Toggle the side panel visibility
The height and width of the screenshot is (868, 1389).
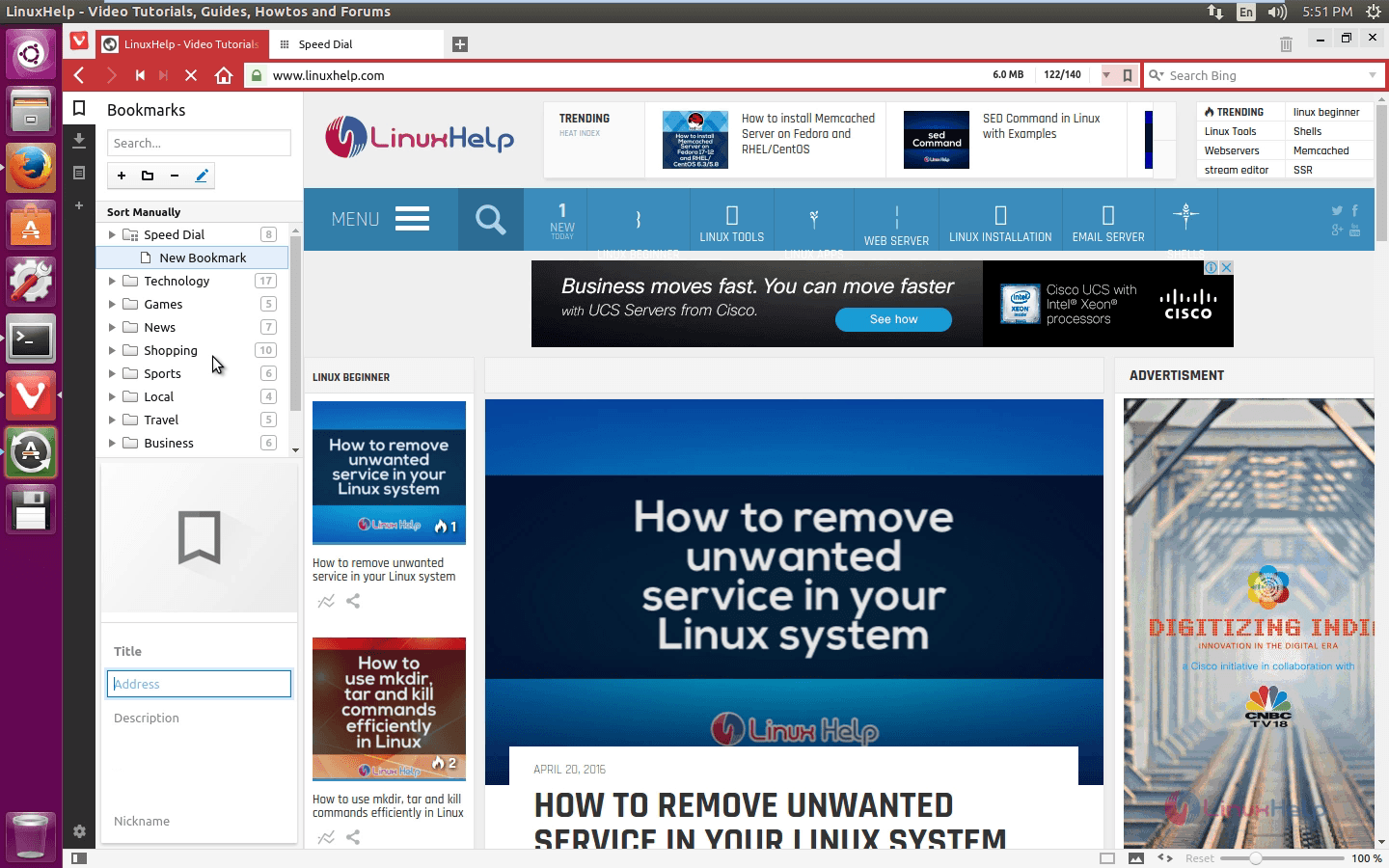pos(79,858)
